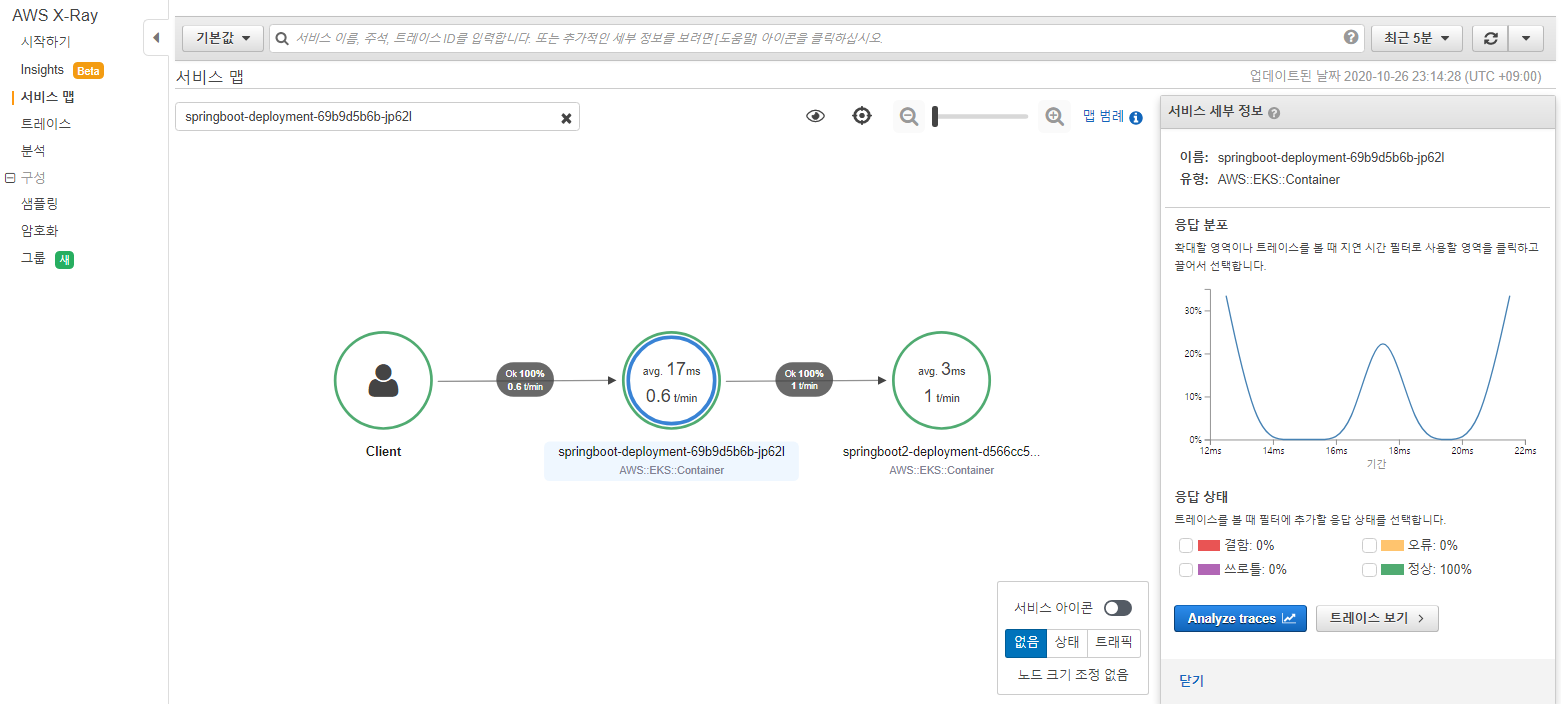Click the red 결함 color swatch
1561x704 pixels.
[1209, 545]
